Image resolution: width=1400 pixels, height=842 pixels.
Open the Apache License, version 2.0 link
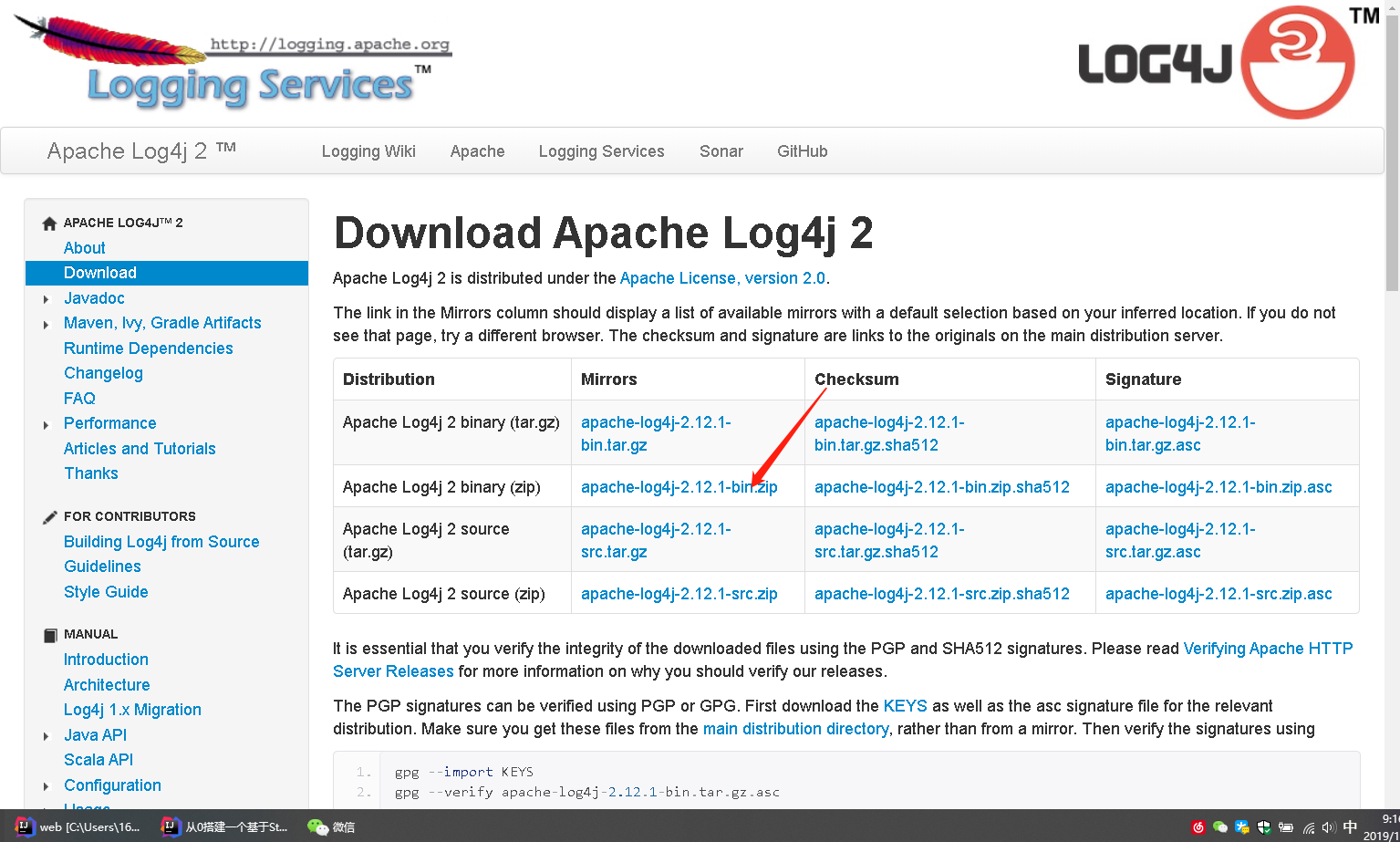[x=722, y=278]
